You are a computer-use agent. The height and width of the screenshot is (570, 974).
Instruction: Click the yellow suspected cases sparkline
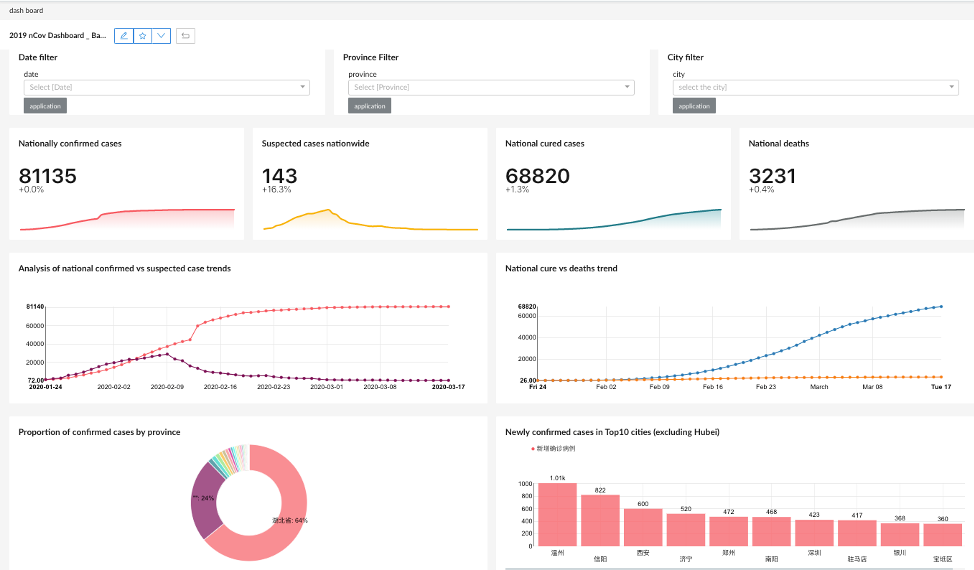click(x=370, y=220)
